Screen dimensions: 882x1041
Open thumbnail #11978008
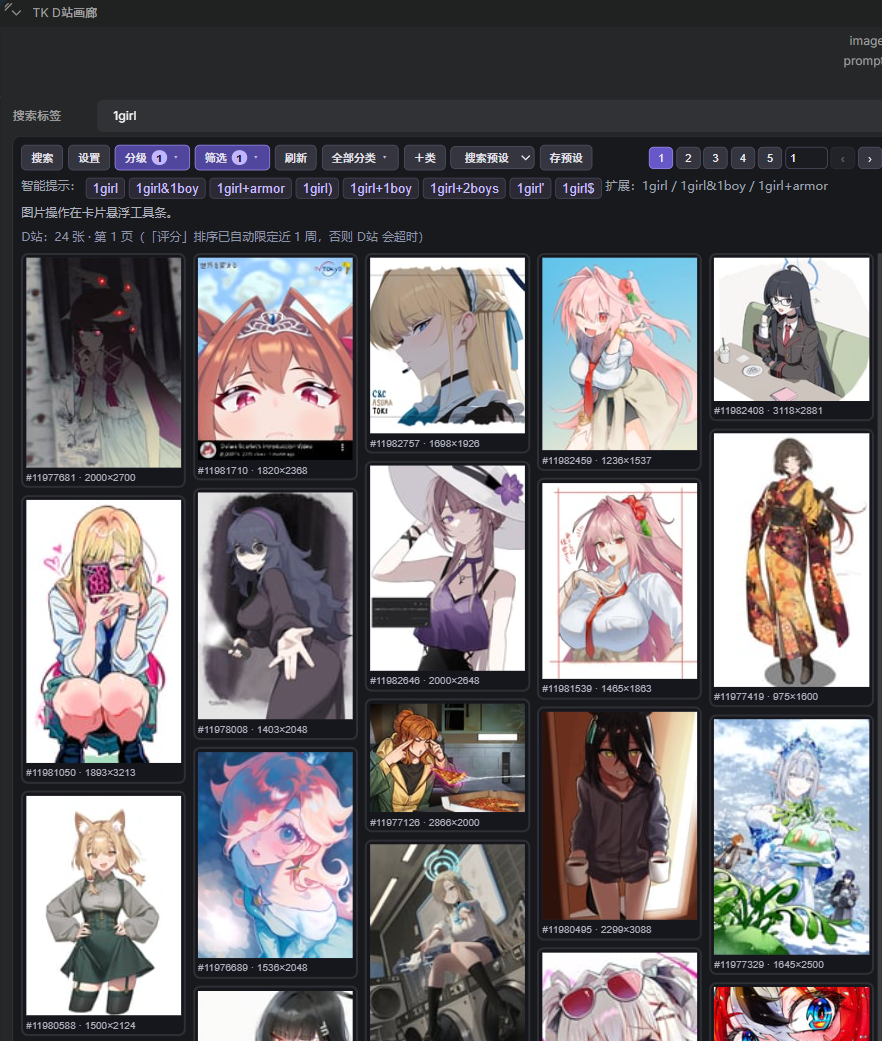(275, 605)
